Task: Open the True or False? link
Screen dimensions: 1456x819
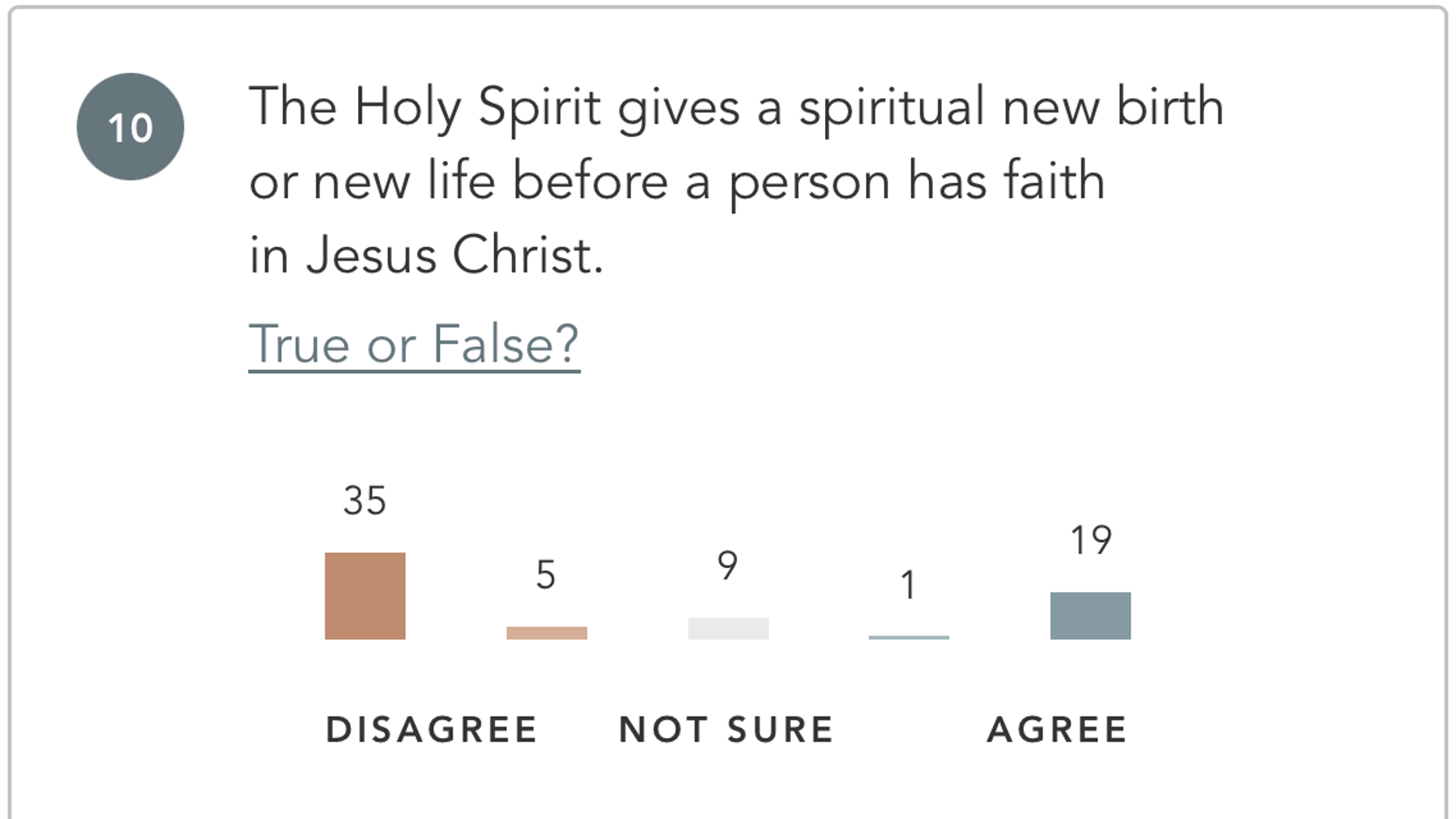Action: pyautogui.click(x=414, y=344)
